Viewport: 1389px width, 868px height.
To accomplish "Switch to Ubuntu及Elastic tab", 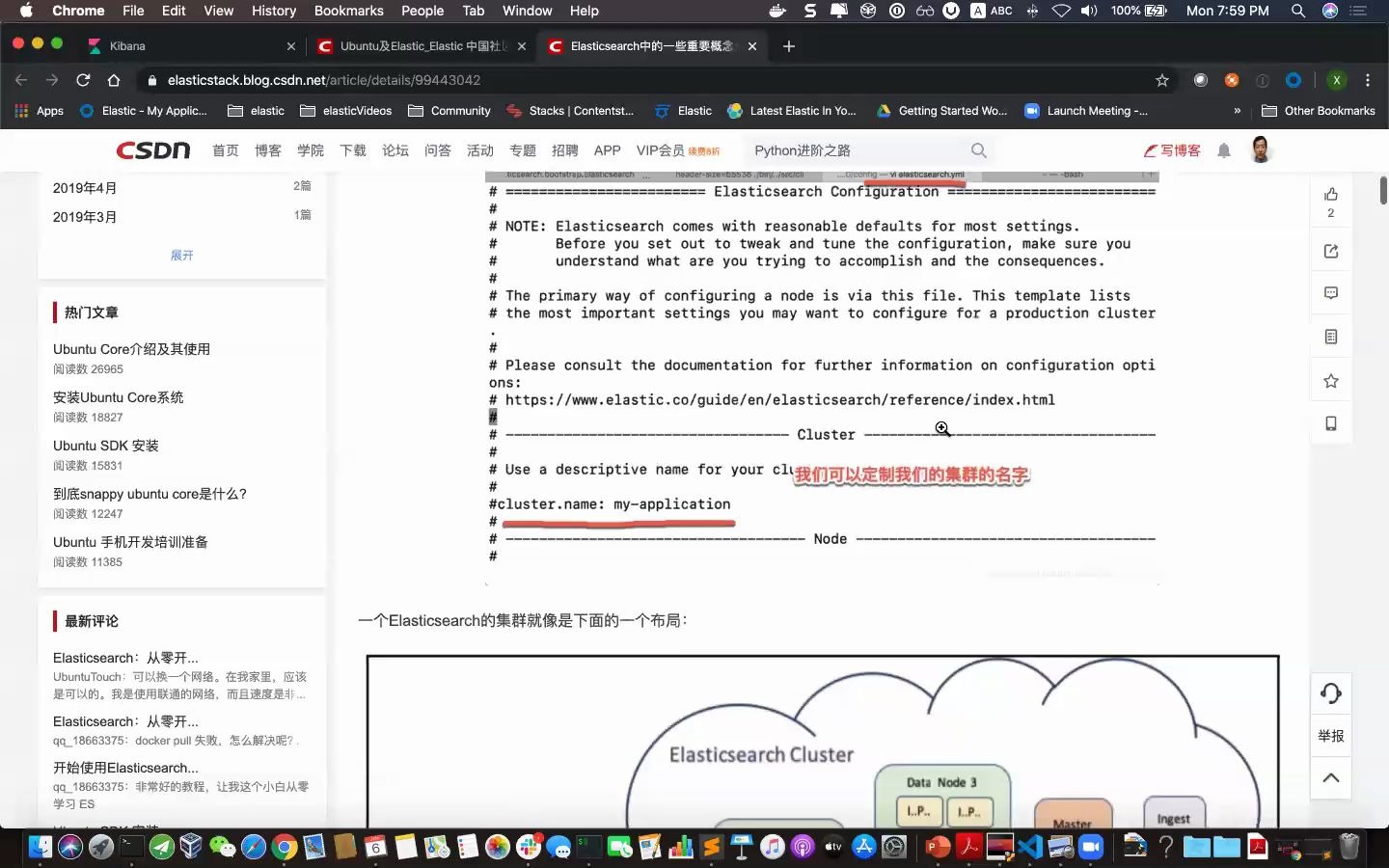I will click(421, 46).
